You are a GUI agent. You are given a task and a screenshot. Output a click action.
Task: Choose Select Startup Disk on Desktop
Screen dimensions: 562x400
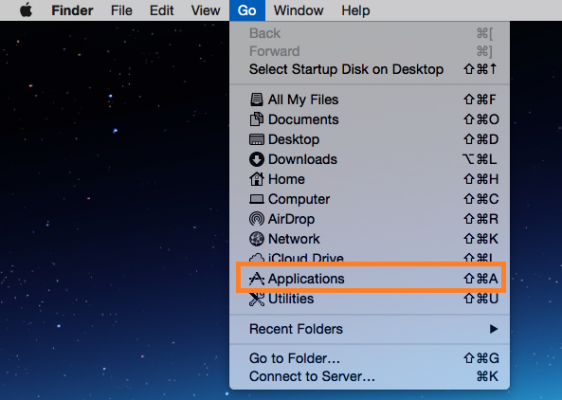370,69
